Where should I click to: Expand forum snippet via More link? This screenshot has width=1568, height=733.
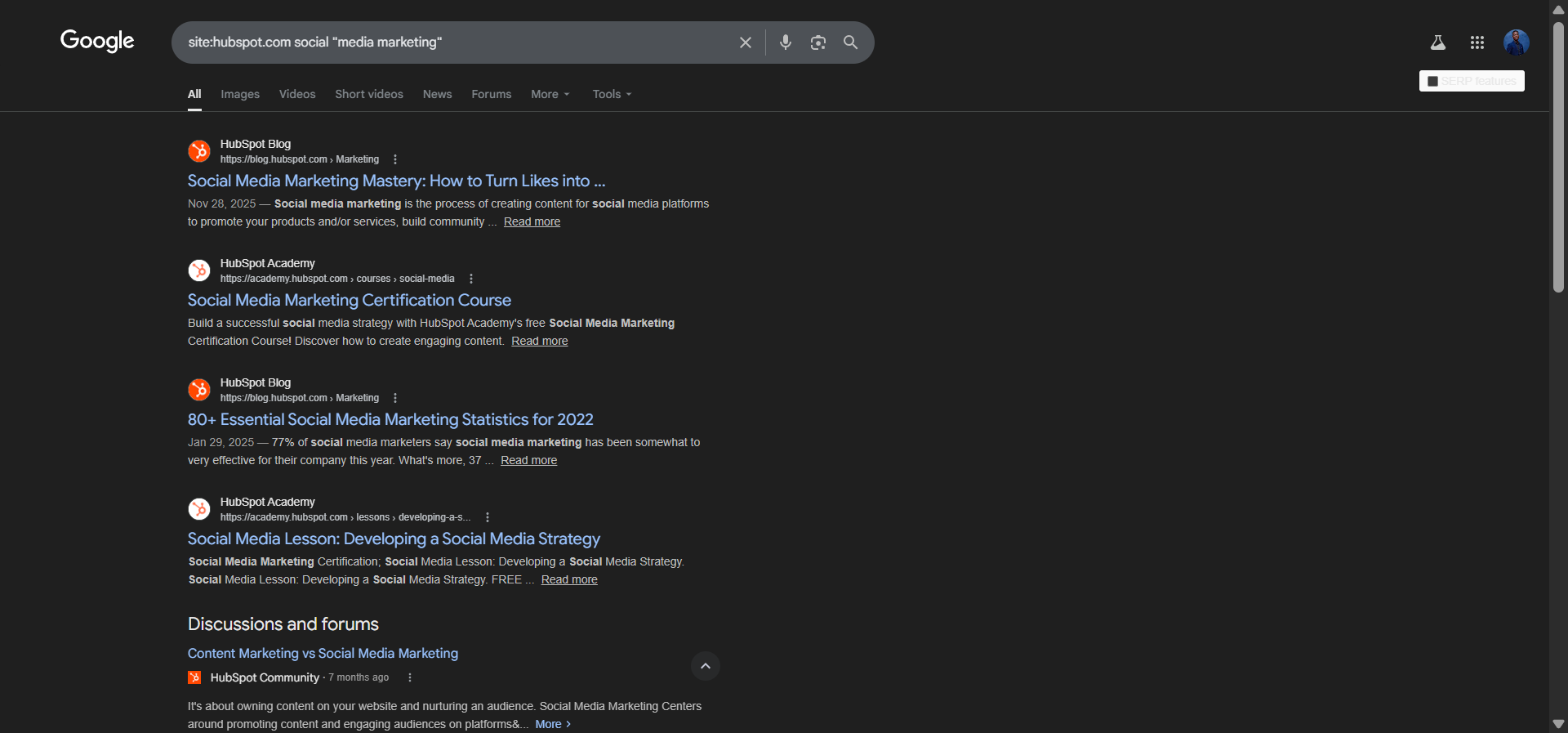click(553, 724)
